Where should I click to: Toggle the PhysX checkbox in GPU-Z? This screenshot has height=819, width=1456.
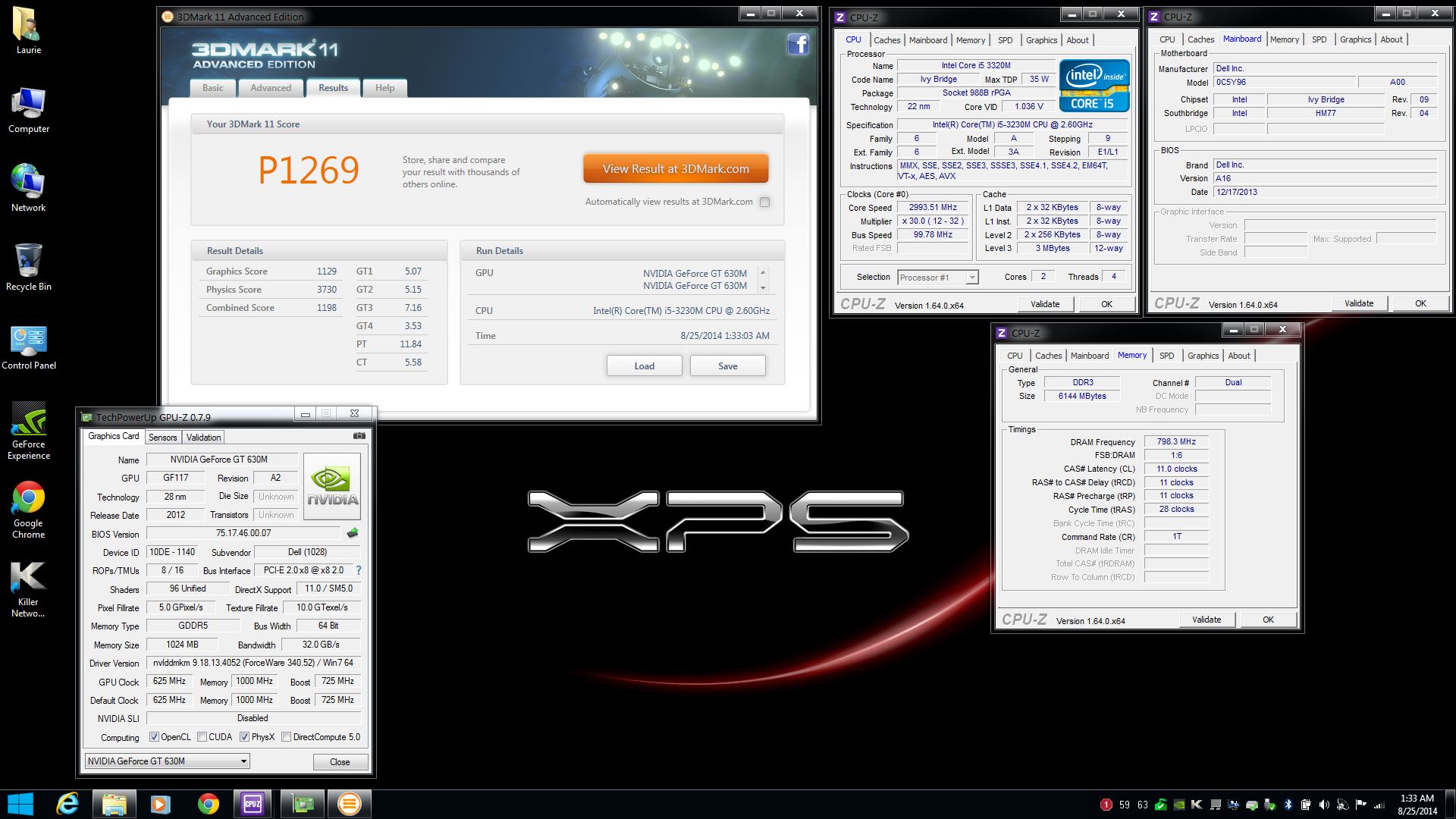pos(245,737)
